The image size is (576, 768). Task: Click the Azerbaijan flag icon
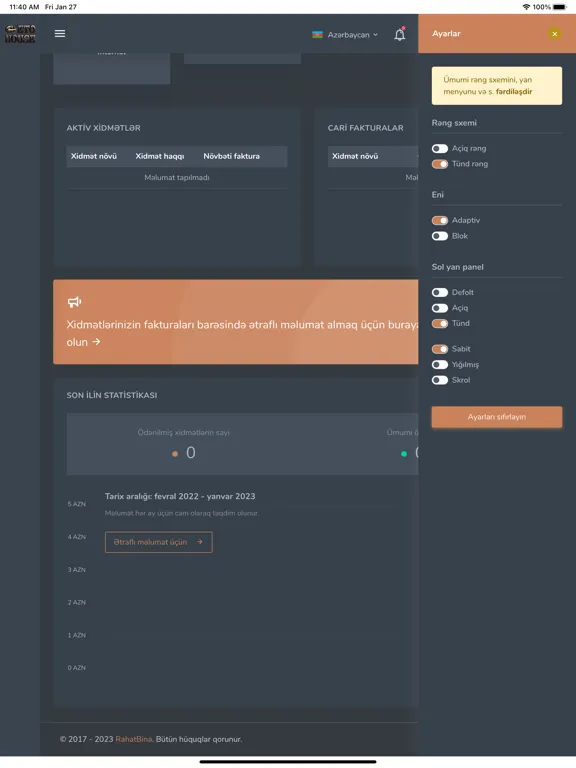[x=317, y=35]
